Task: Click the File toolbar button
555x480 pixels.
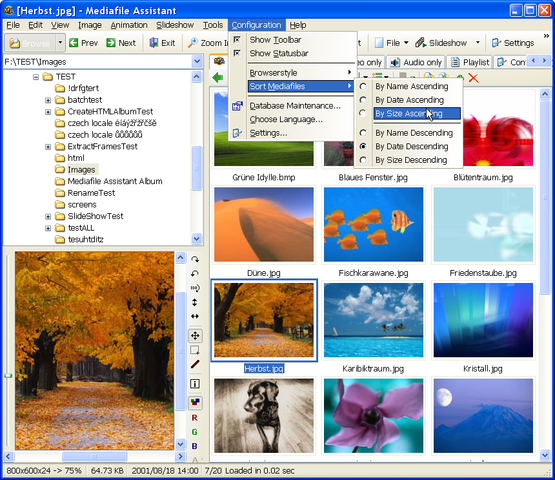Action: tap(388, 43)
